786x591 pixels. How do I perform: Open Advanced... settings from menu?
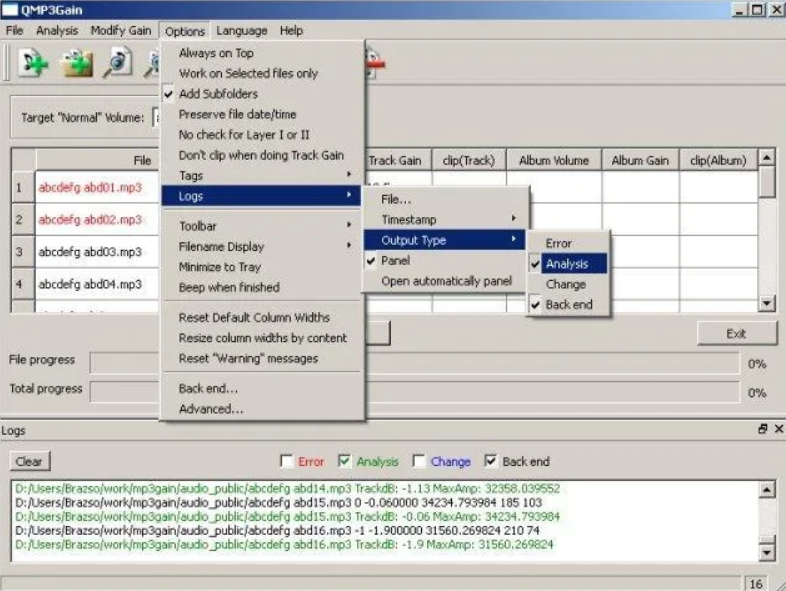tap(261, 409)
